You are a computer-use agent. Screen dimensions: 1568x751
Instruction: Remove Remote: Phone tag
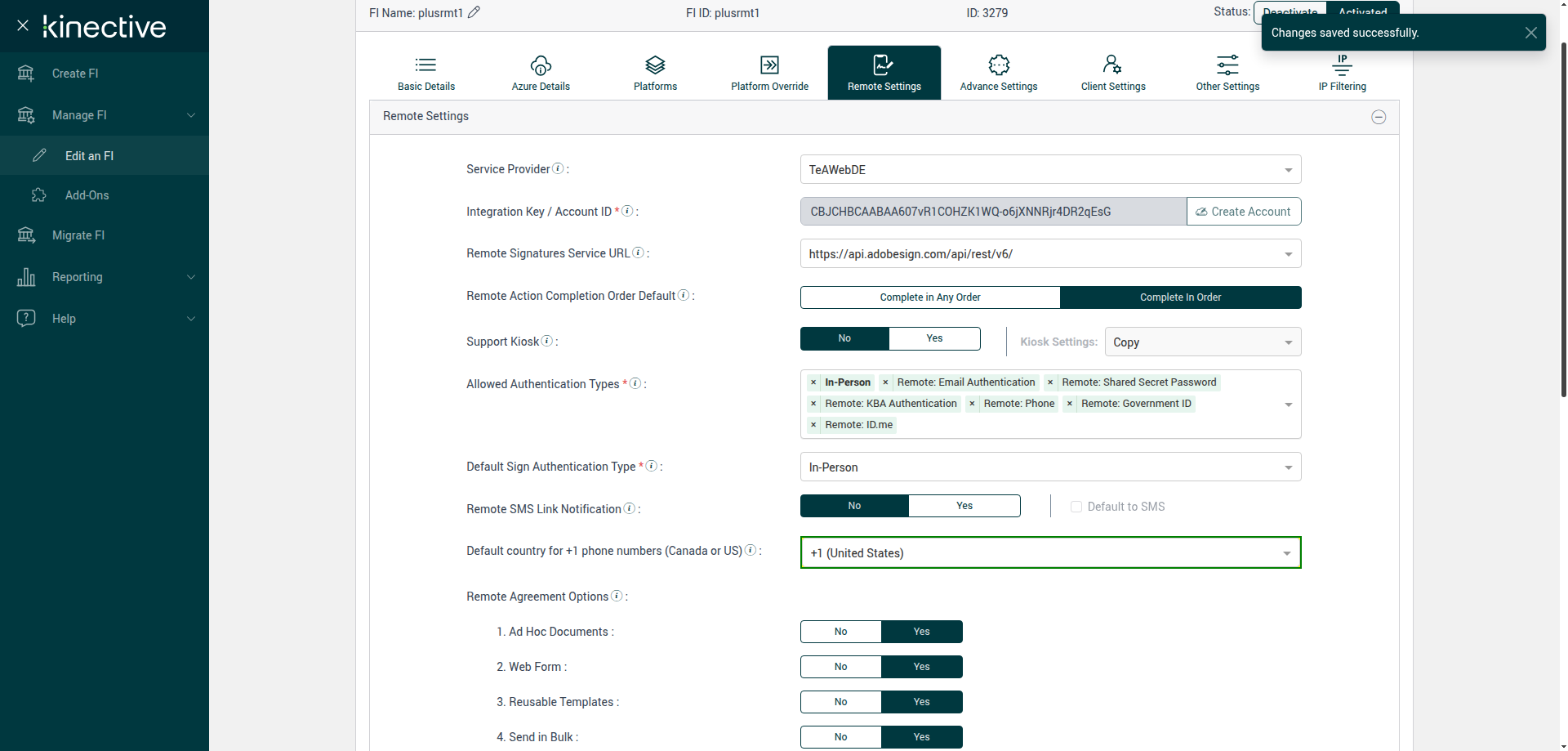click(x=972, y=404)
